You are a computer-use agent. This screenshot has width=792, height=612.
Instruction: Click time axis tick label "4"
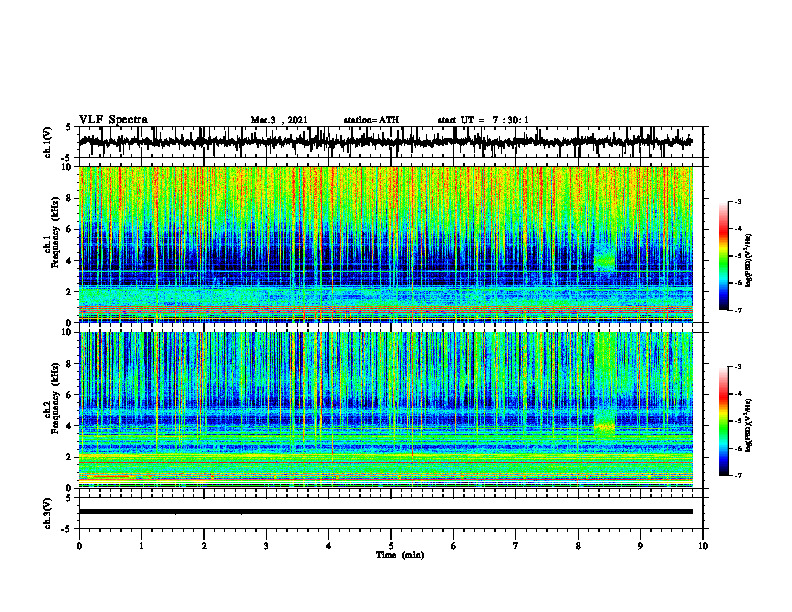point(329,546)
